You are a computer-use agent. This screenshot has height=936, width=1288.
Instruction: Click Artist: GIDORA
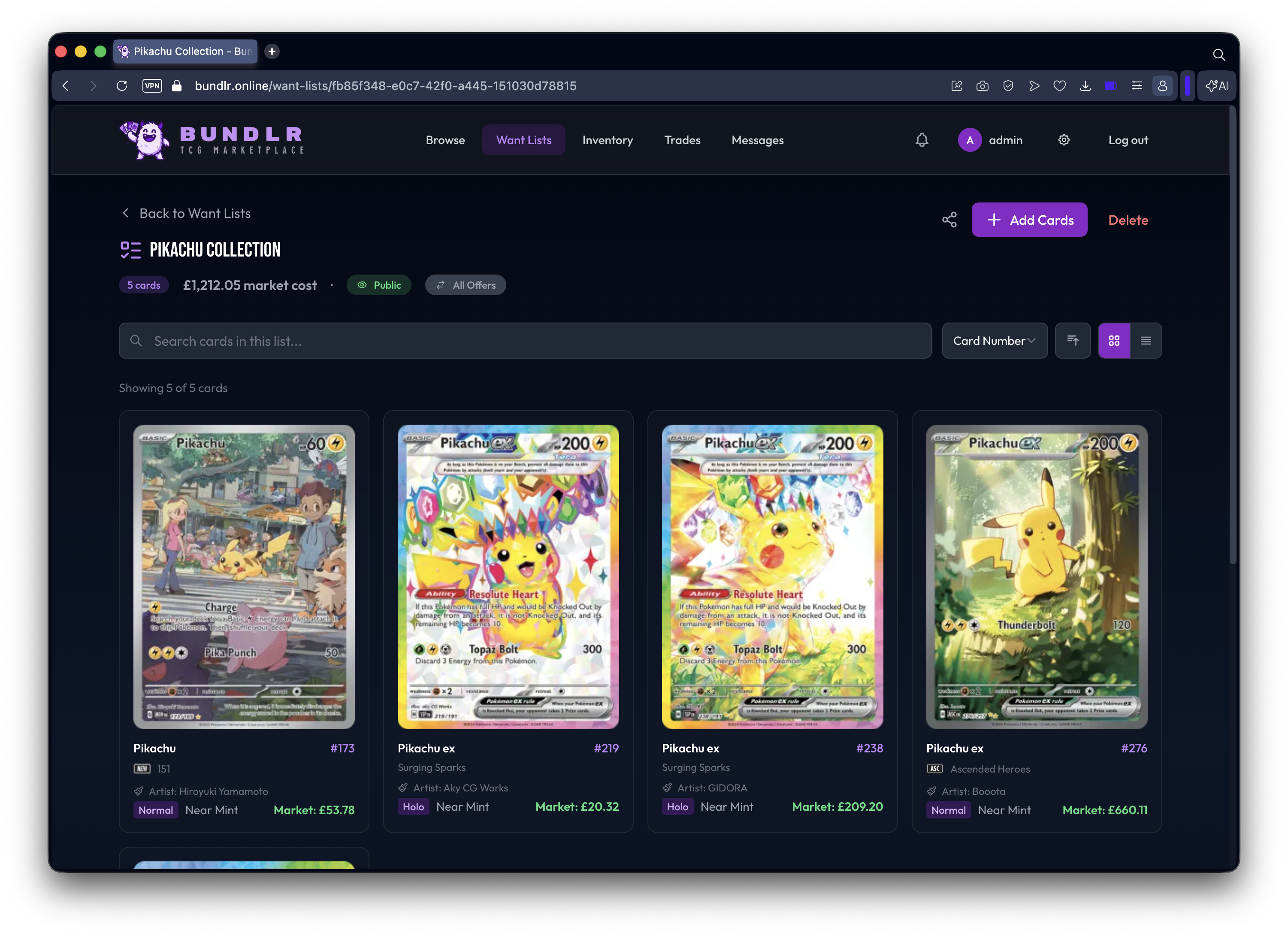pyautogui.click(x=712, y=788)
